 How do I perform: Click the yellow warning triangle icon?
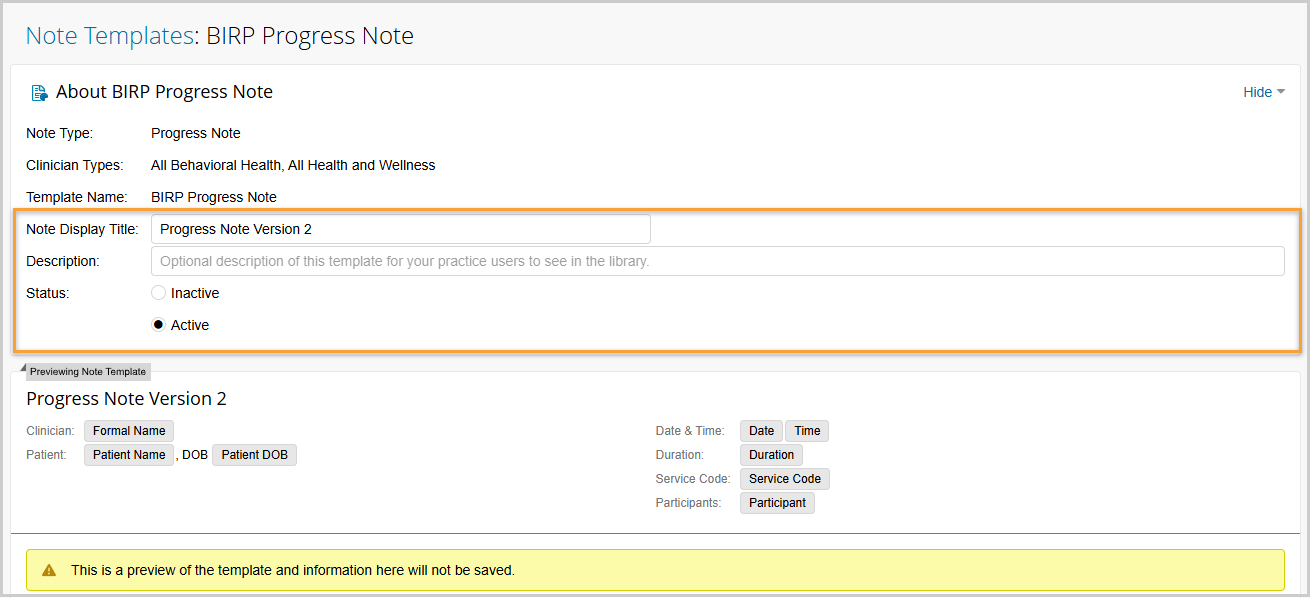click(x=49, y=570)
